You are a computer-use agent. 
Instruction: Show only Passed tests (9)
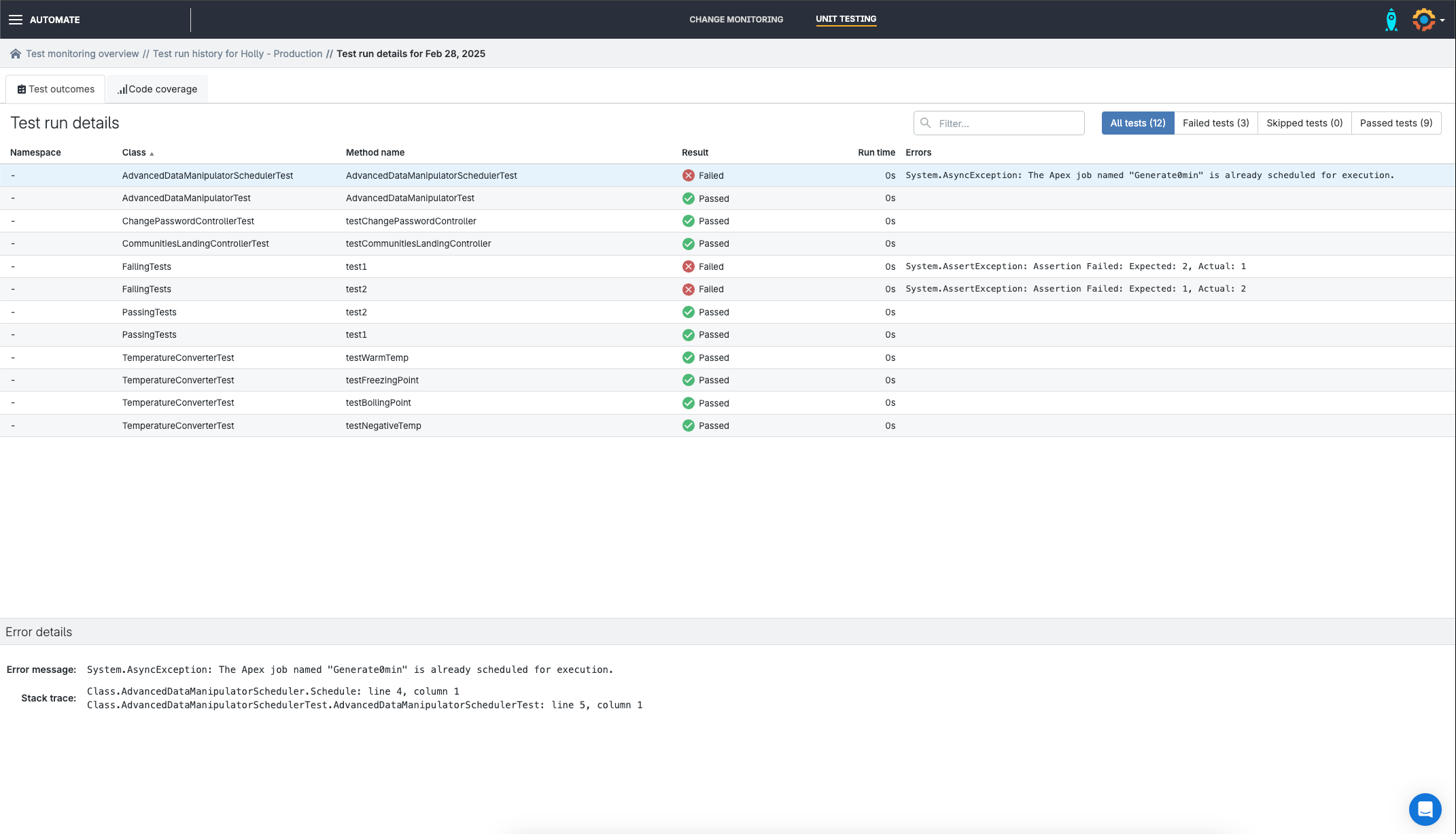click(1396, 123)
